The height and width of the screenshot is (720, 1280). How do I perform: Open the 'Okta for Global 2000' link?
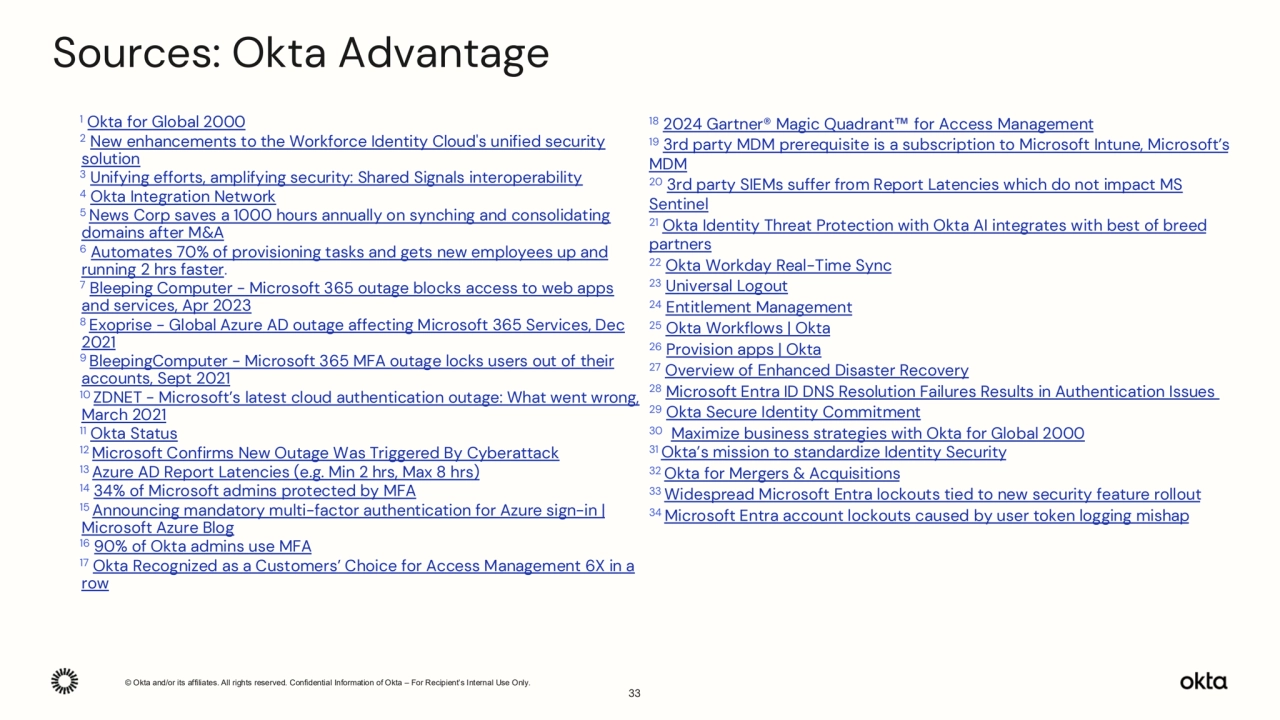(166, 122)
